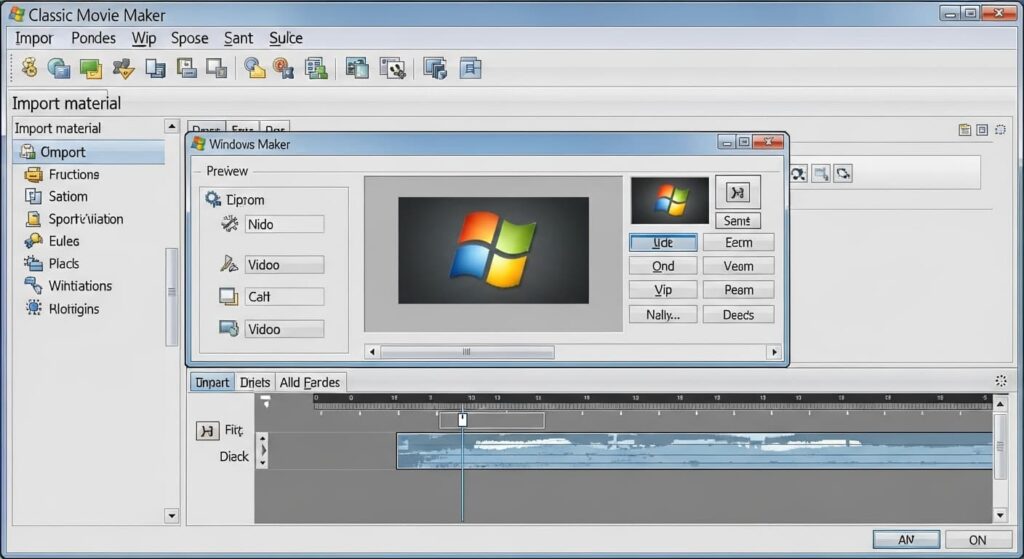Click the large Windows logo preview image
Image resolution: width=1024 pixels, height=559 pixels.
tap(493, 250)
